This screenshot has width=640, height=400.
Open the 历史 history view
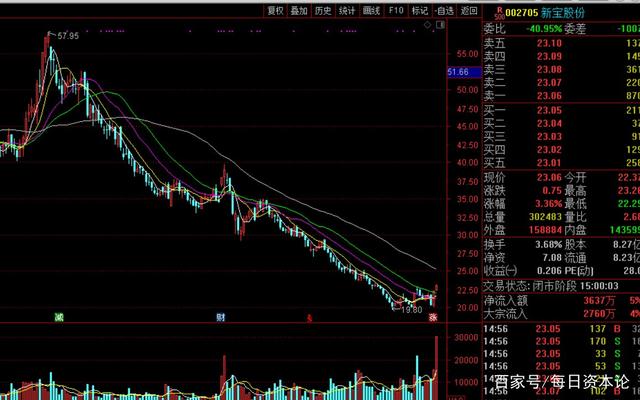pos(323,11)
